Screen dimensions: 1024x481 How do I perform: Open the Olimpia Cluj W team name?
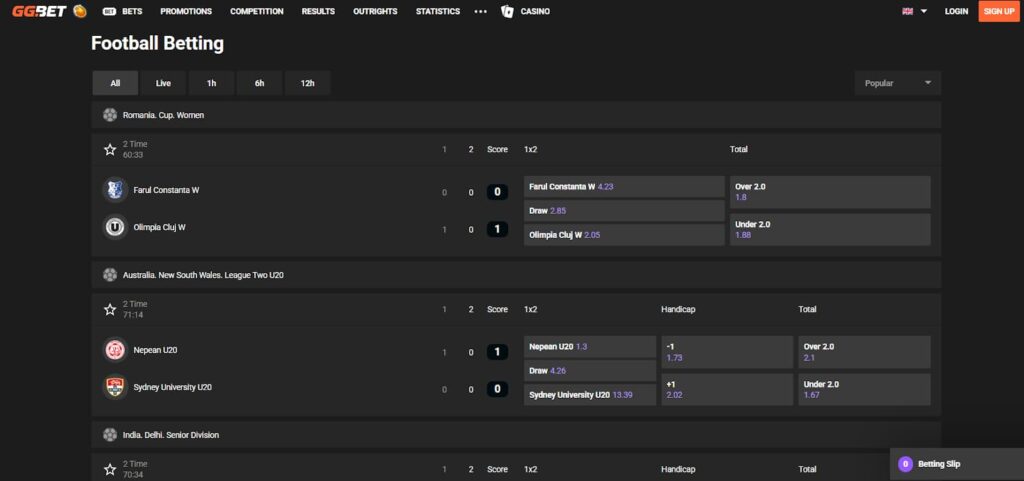(159, 227)
